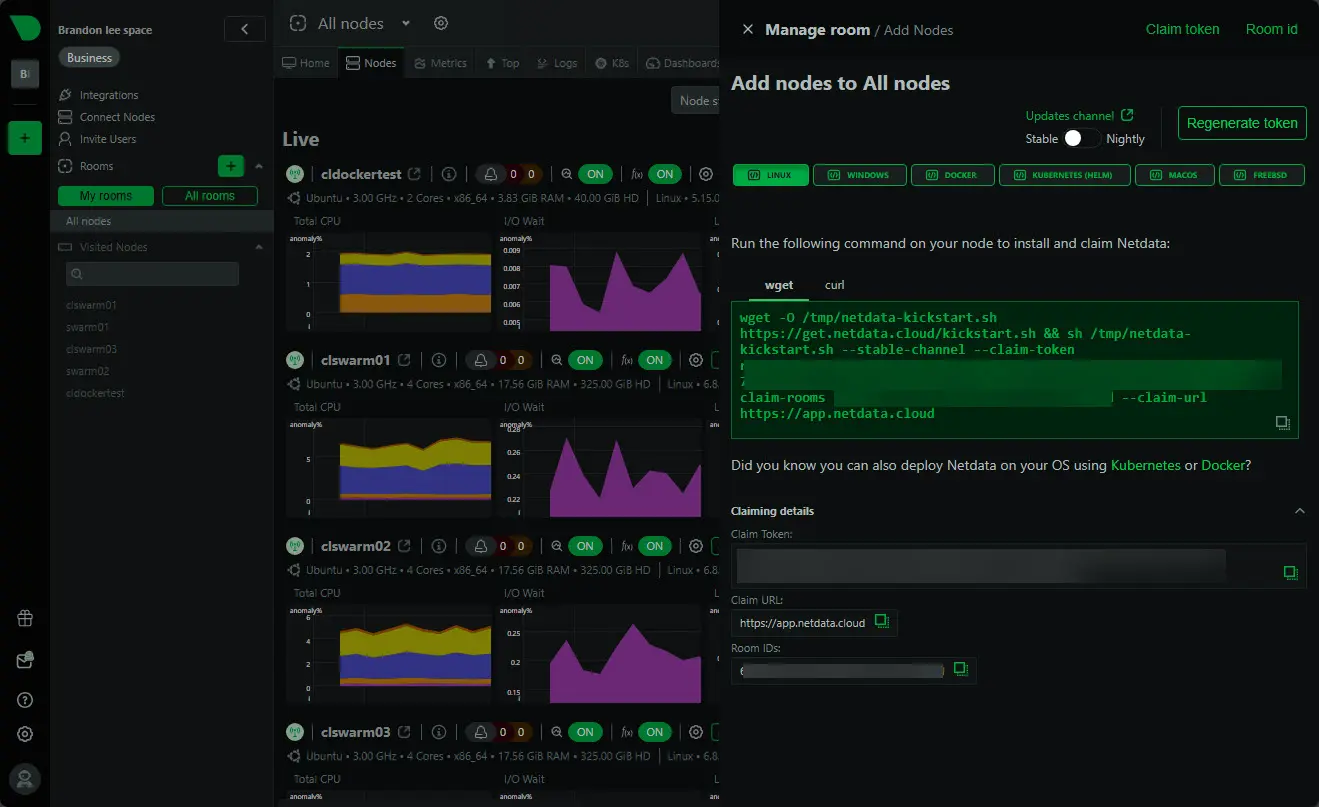This screenshot has width=1319, height=807.
Task: Click the green plus button beside Rooms
Action: [x=231, y=166]
